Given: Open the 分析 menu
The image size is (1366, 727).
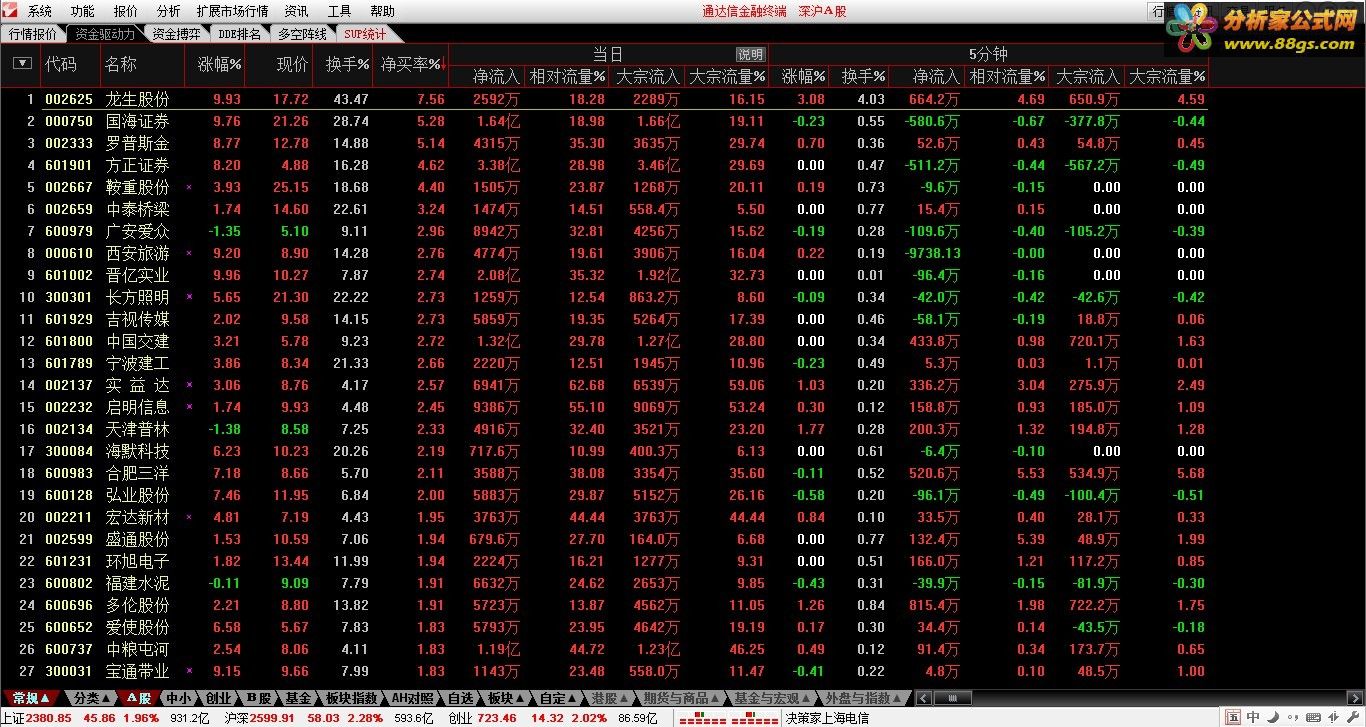Looking at the screenshot, I should pos(169,11).
